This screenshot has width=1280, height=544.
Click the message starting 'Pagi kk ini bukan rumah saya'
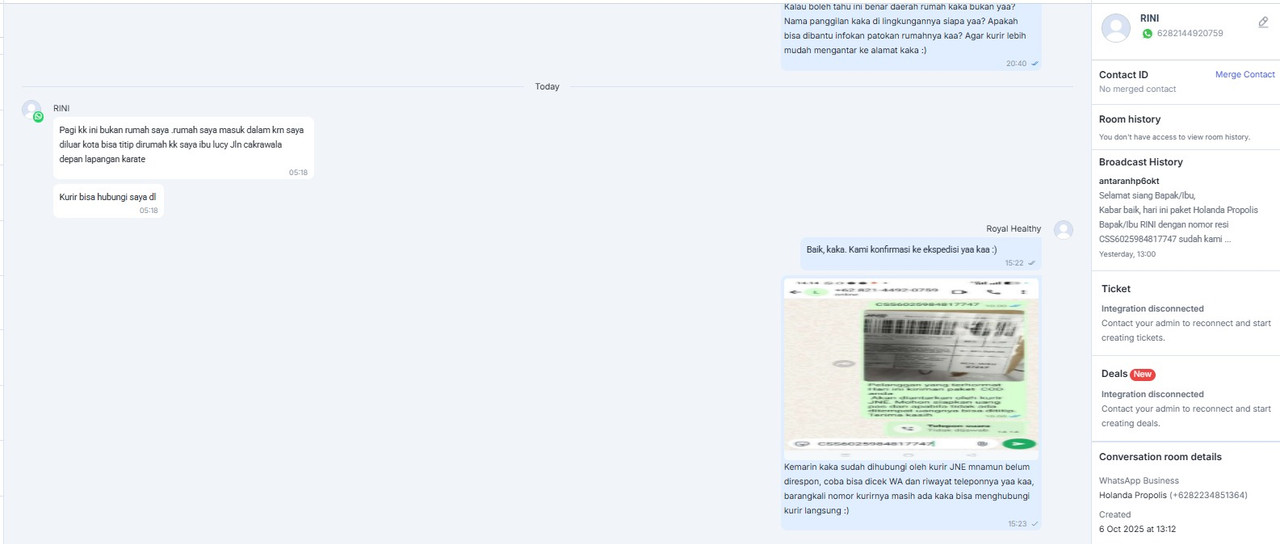pyautogui.click(x=183, y=148)
